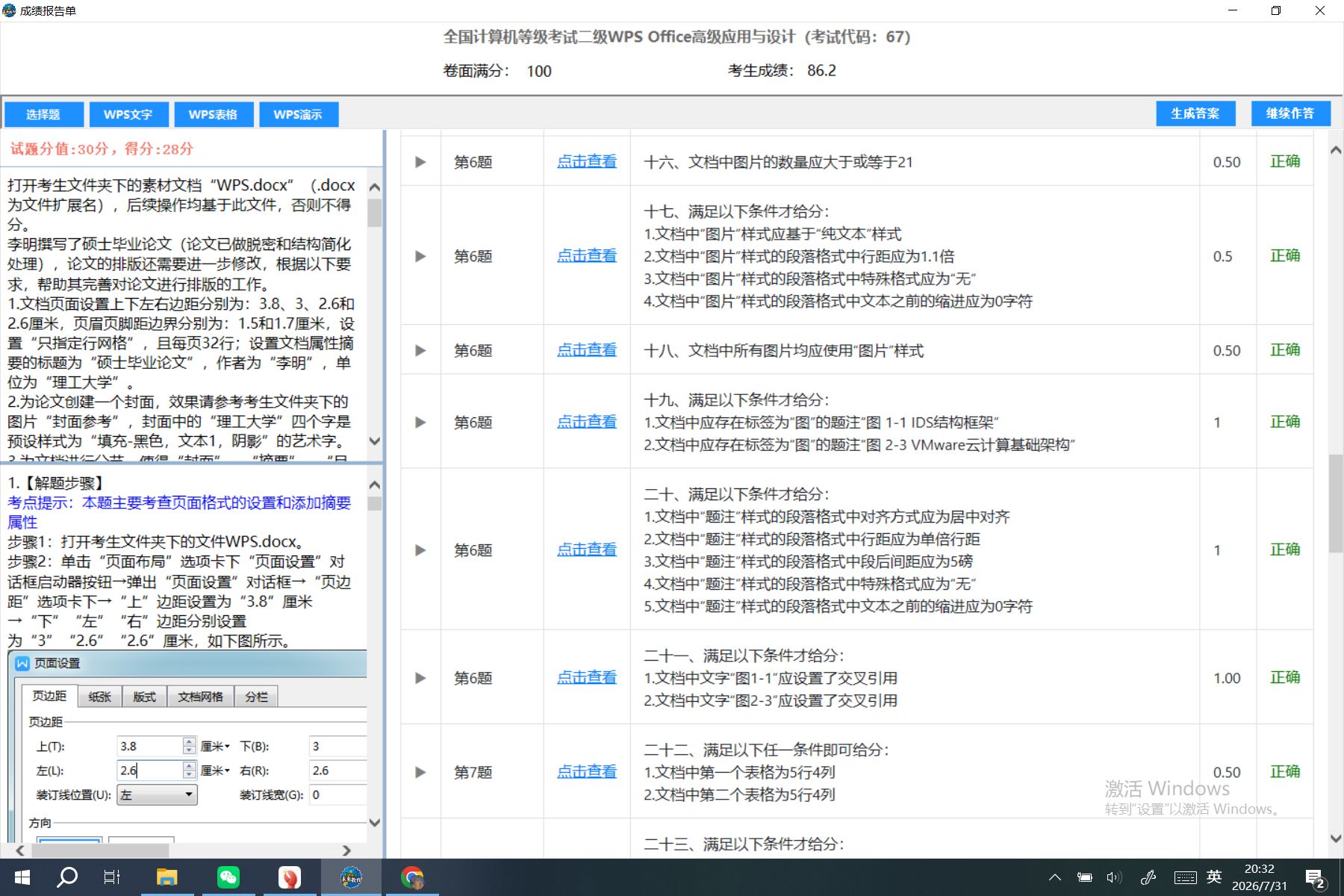
Task: Open 点击查看 link for 十九 row
Action: [587, 421]
